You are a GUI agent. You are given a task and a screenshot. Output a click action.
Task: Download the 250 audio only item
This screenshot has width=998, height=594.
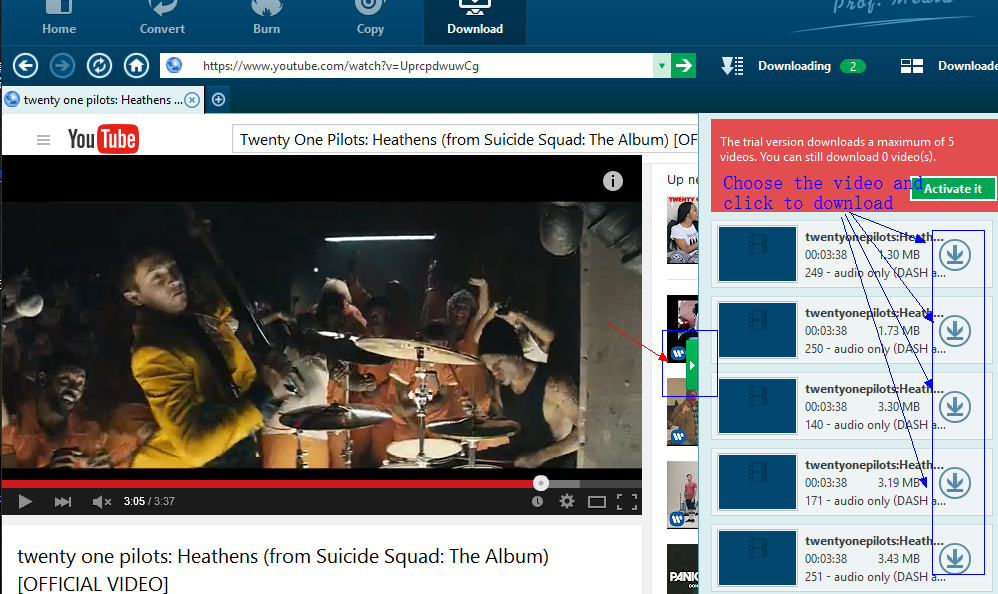point(955,331)
